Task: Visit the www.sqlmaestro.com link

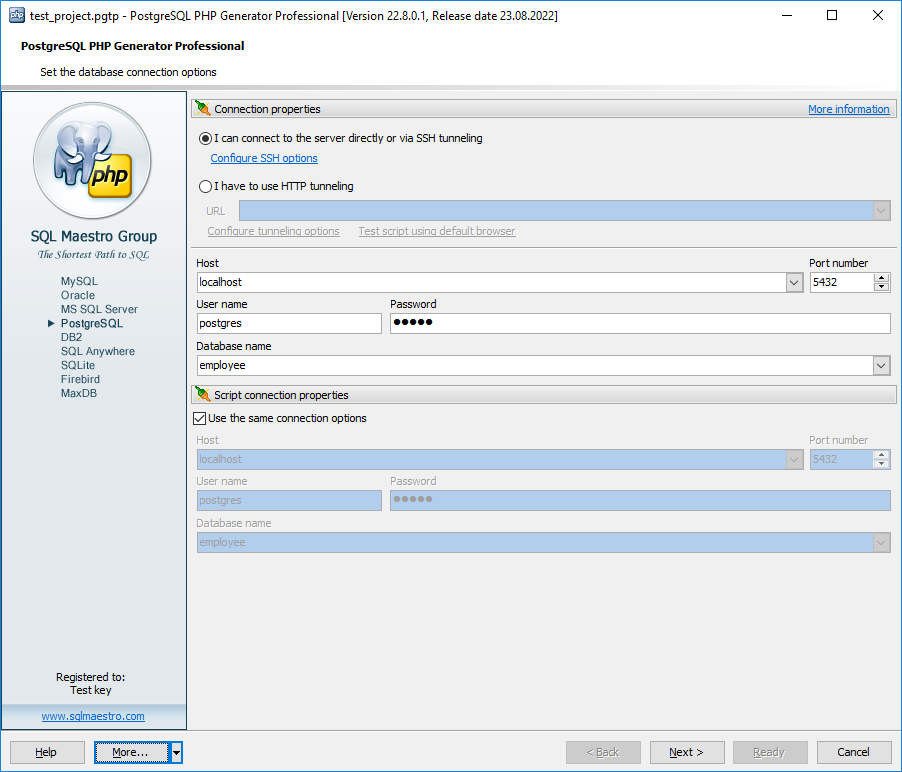Action: coord(93,716)
